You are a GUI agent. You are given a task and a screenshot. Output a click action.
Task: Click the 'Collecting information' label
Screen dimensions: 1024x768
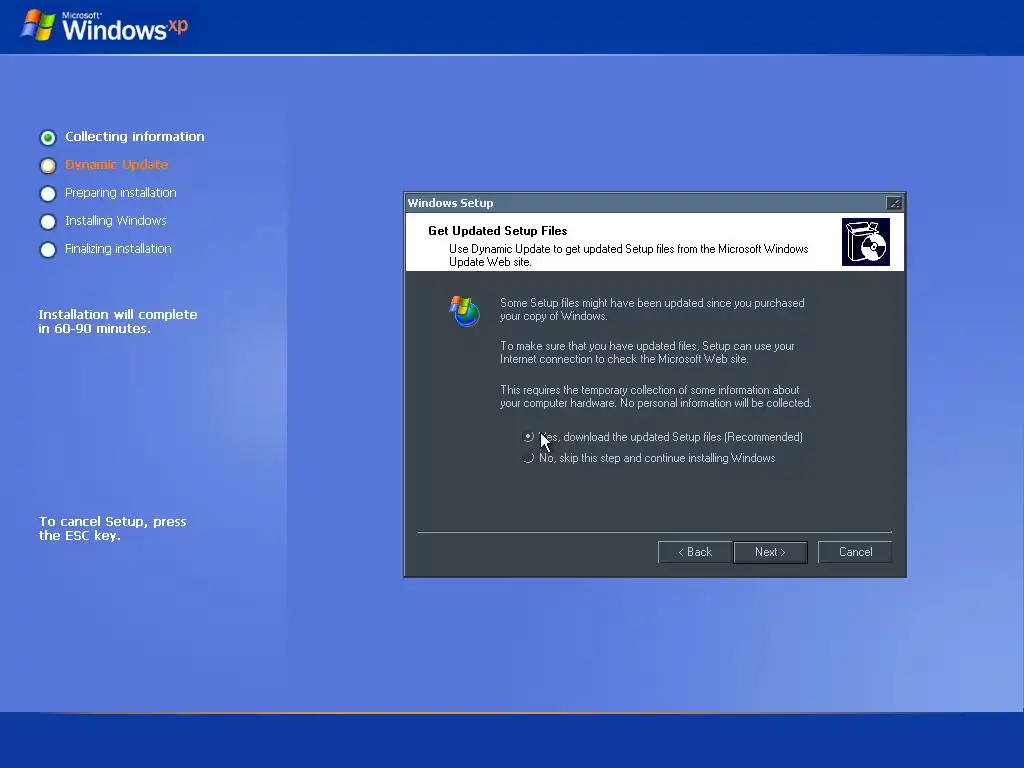135,136
